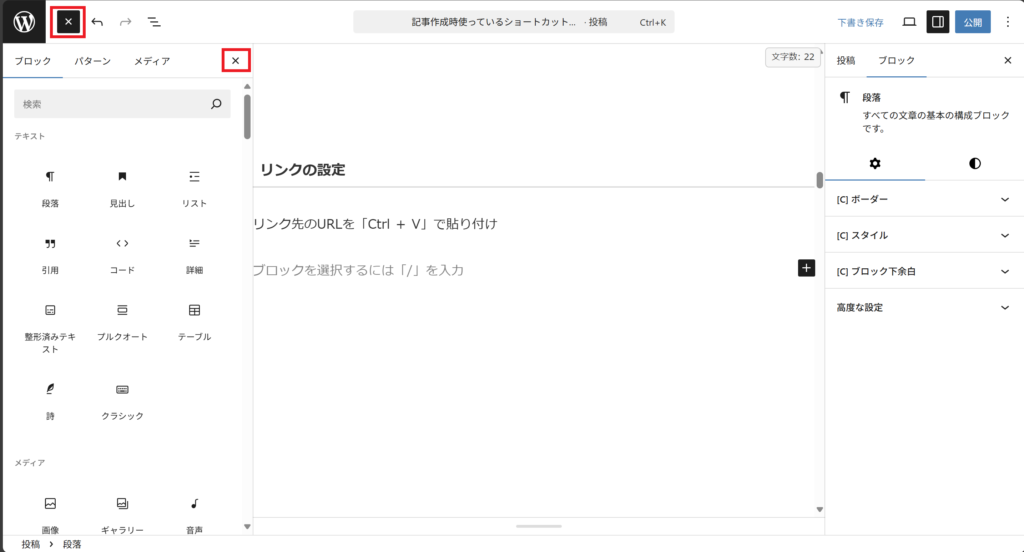Switch to the half-circle styles tab
This screenshot has width=1024, height=552.
(974, 163)
